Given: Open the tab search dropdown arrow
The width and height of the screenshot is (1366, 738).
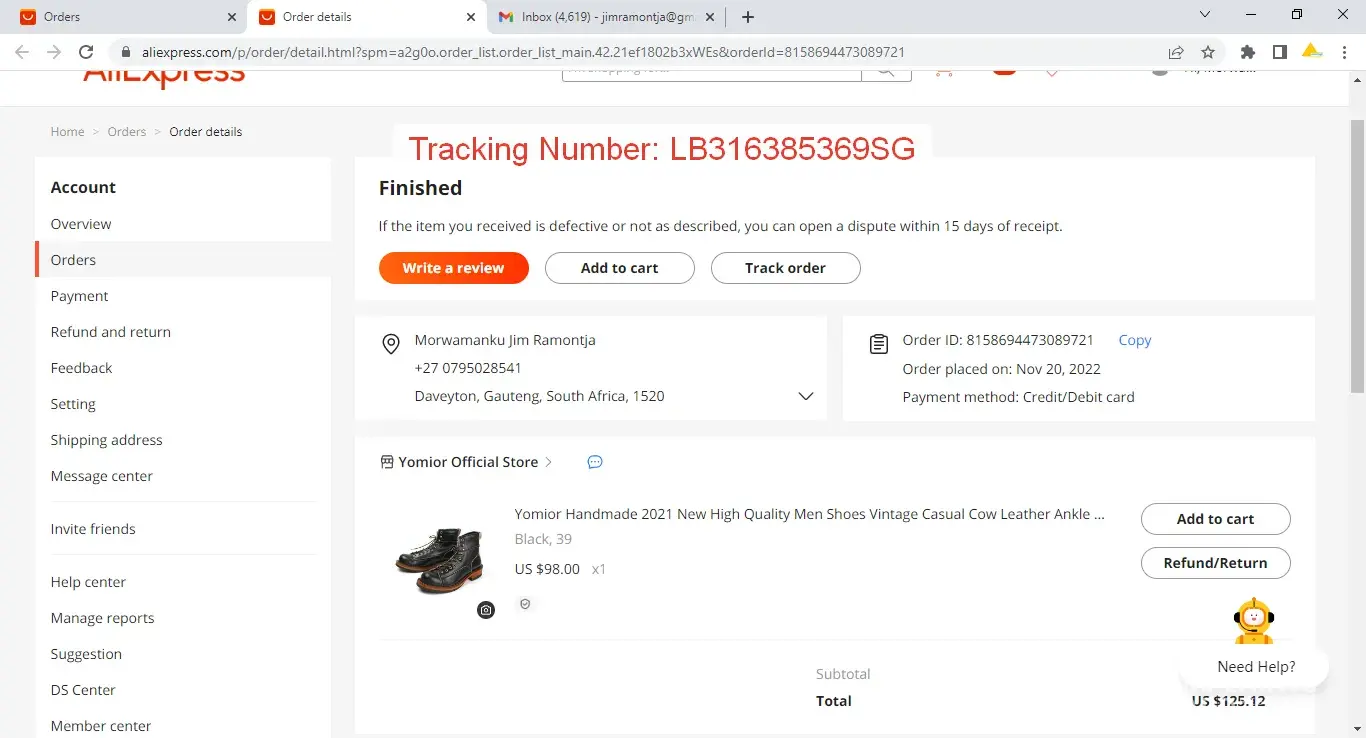Looking at the screenshot, I should tap(1205, 15).
